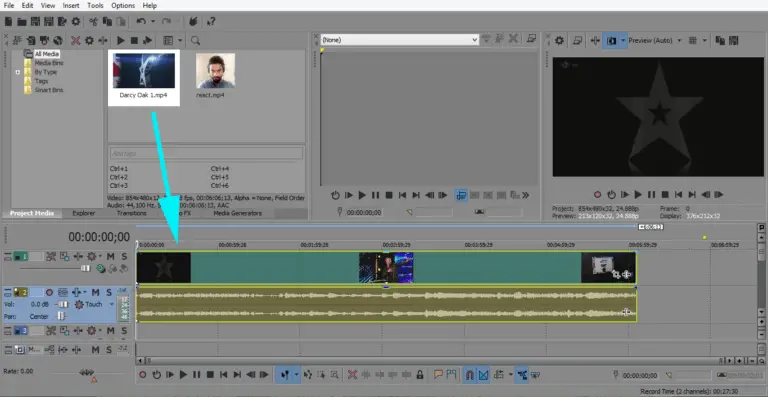Save Snapshot to File icon in preview

tap(733, 40)
